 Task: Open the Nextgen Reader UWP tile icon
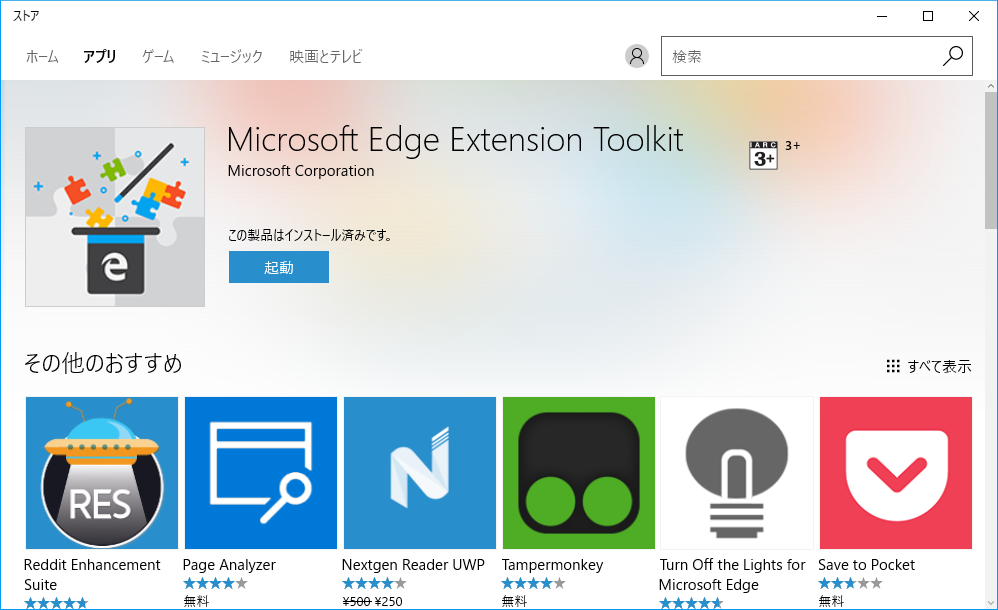click(420, 472)
